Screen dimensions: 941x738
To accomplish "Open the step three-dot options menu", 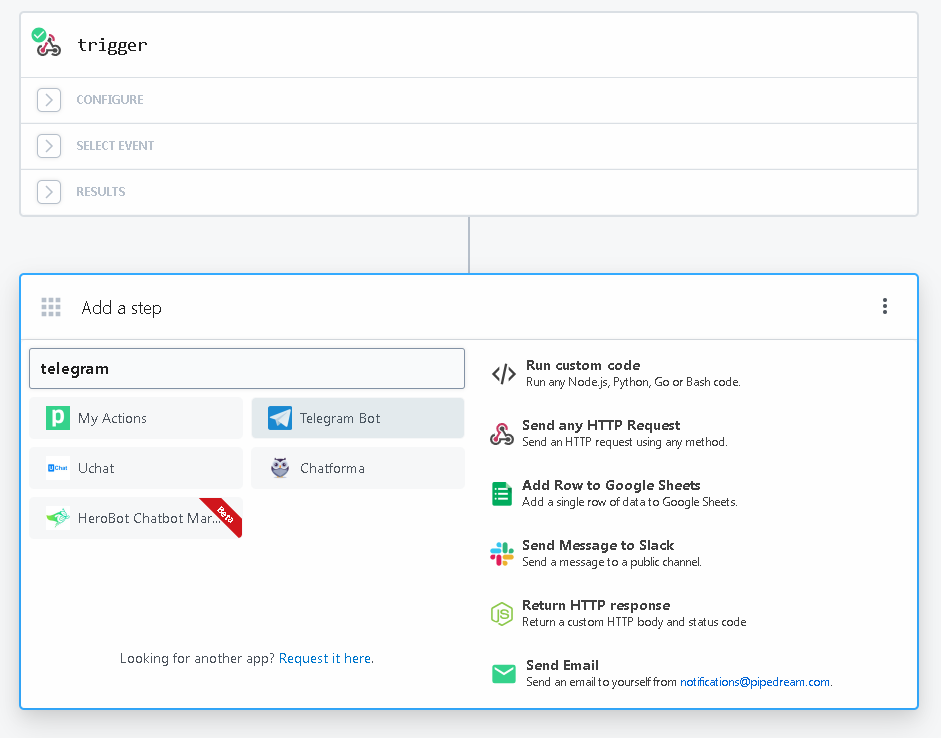I will 885,306.
